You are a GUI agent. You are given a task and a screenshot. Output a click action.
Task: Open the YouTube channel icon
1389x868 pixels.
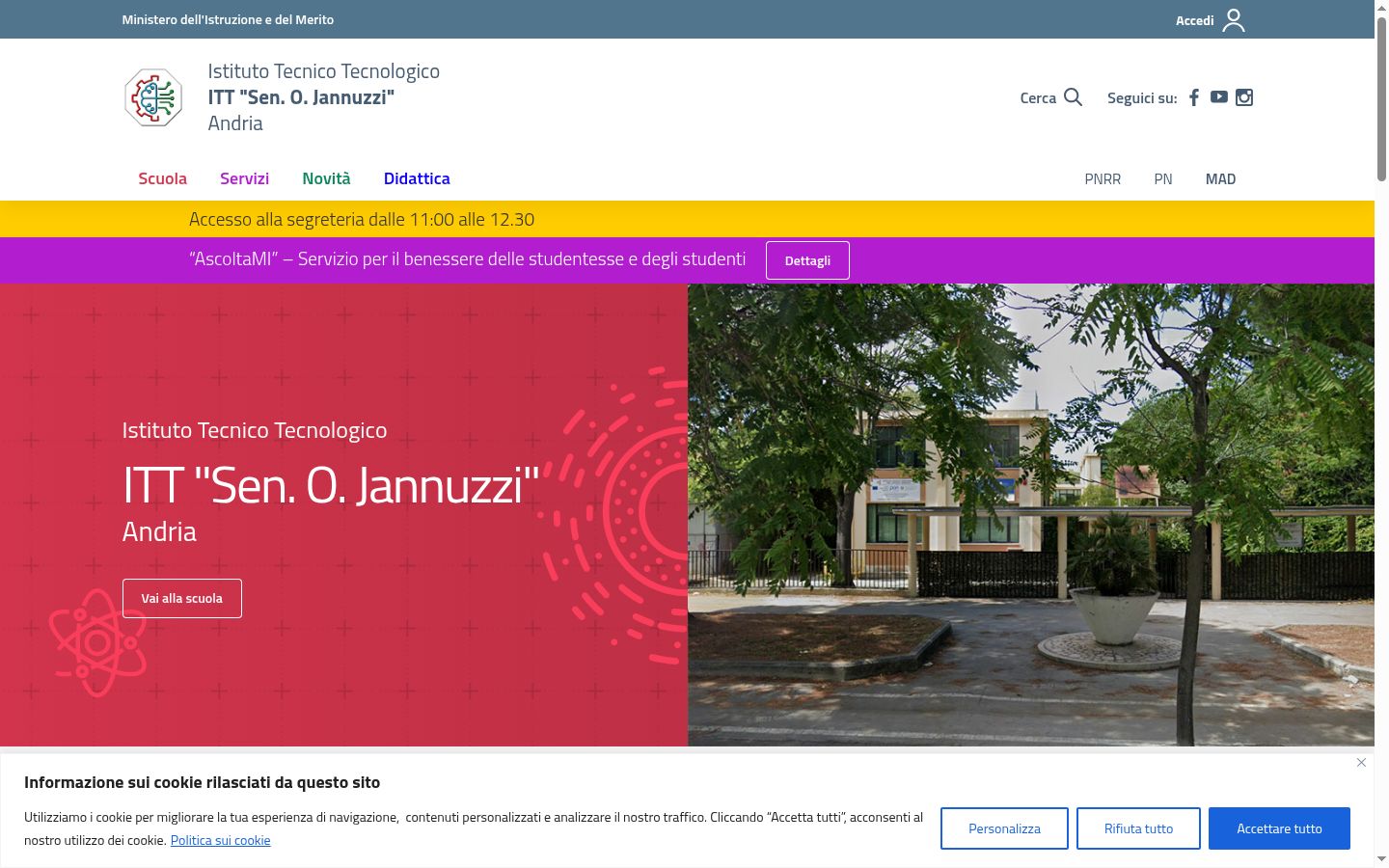point(1219,97)
